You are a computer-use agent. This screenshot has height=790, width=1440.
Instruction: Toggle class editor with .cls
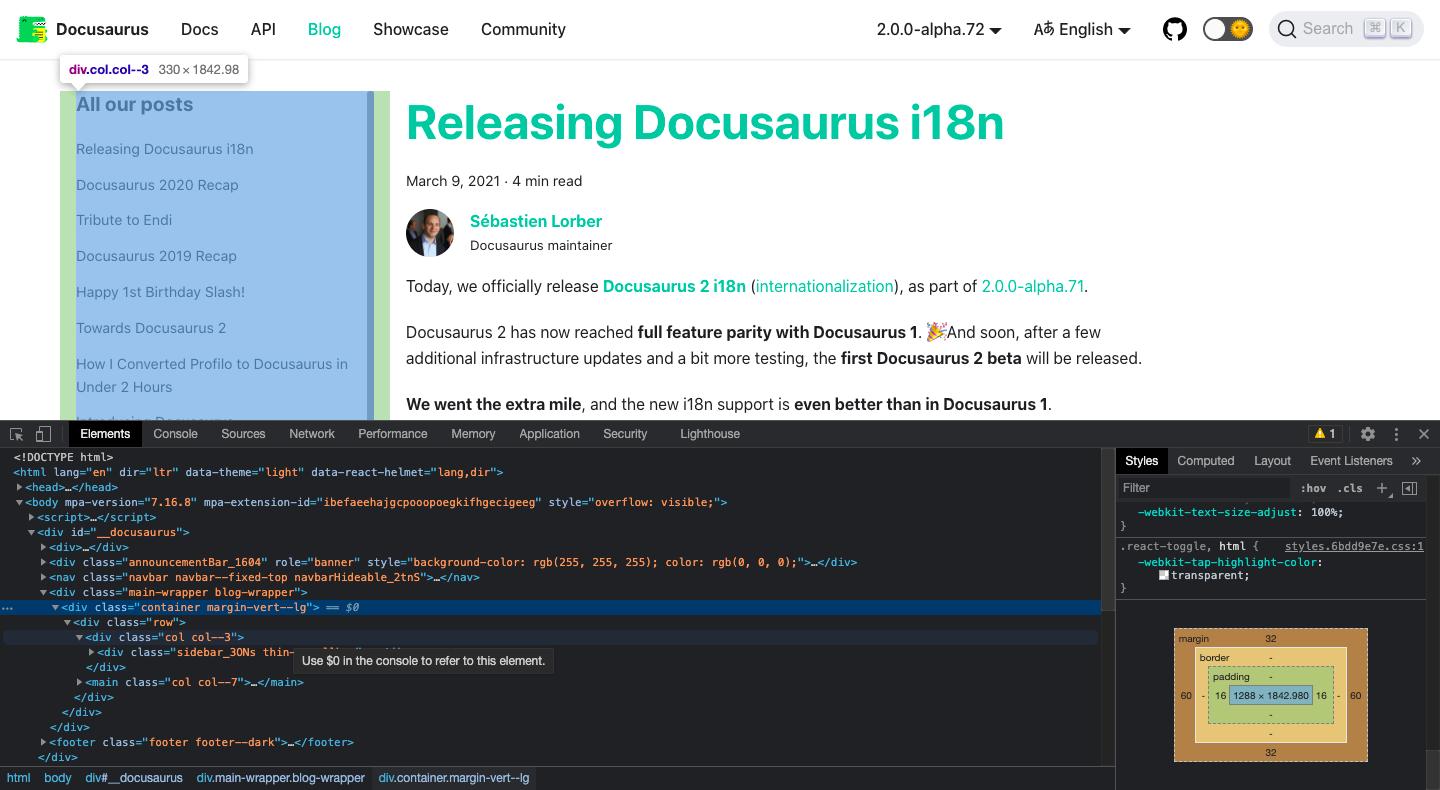(x=1349, y=487)
